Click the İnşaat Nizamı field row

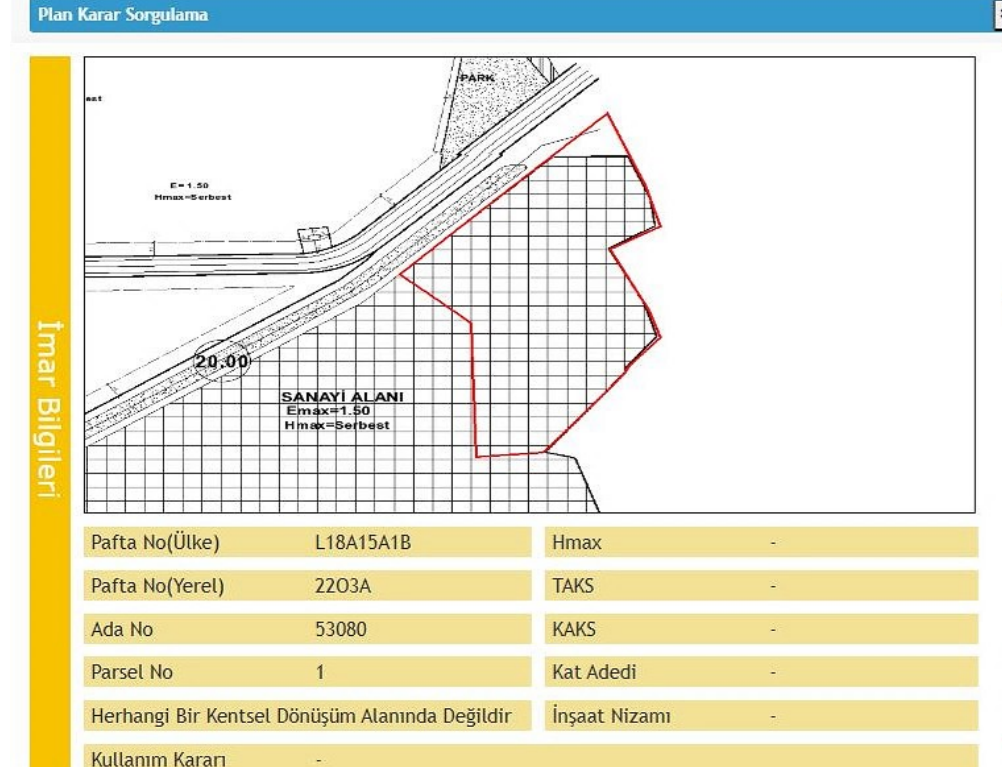tap(761, 716)
